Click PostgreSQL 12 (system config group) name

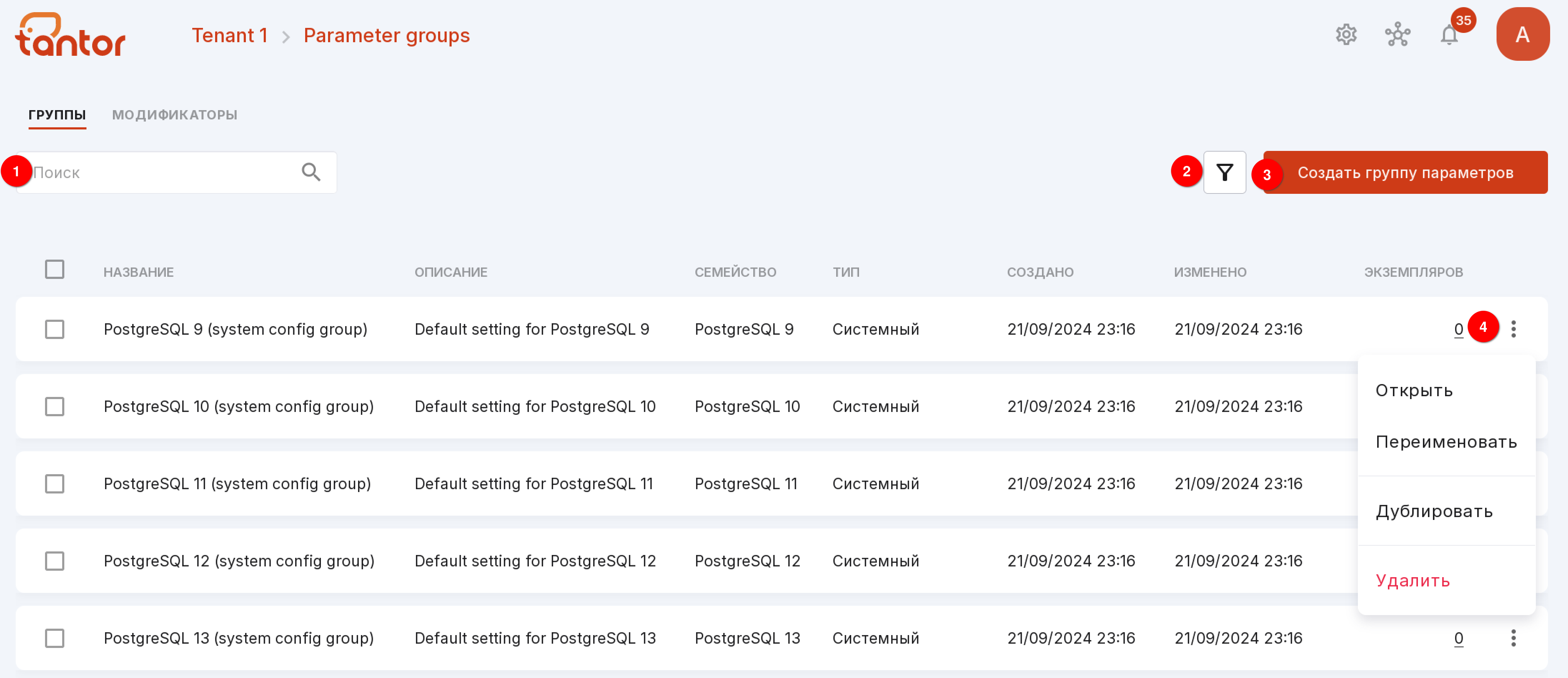[239, 560]
